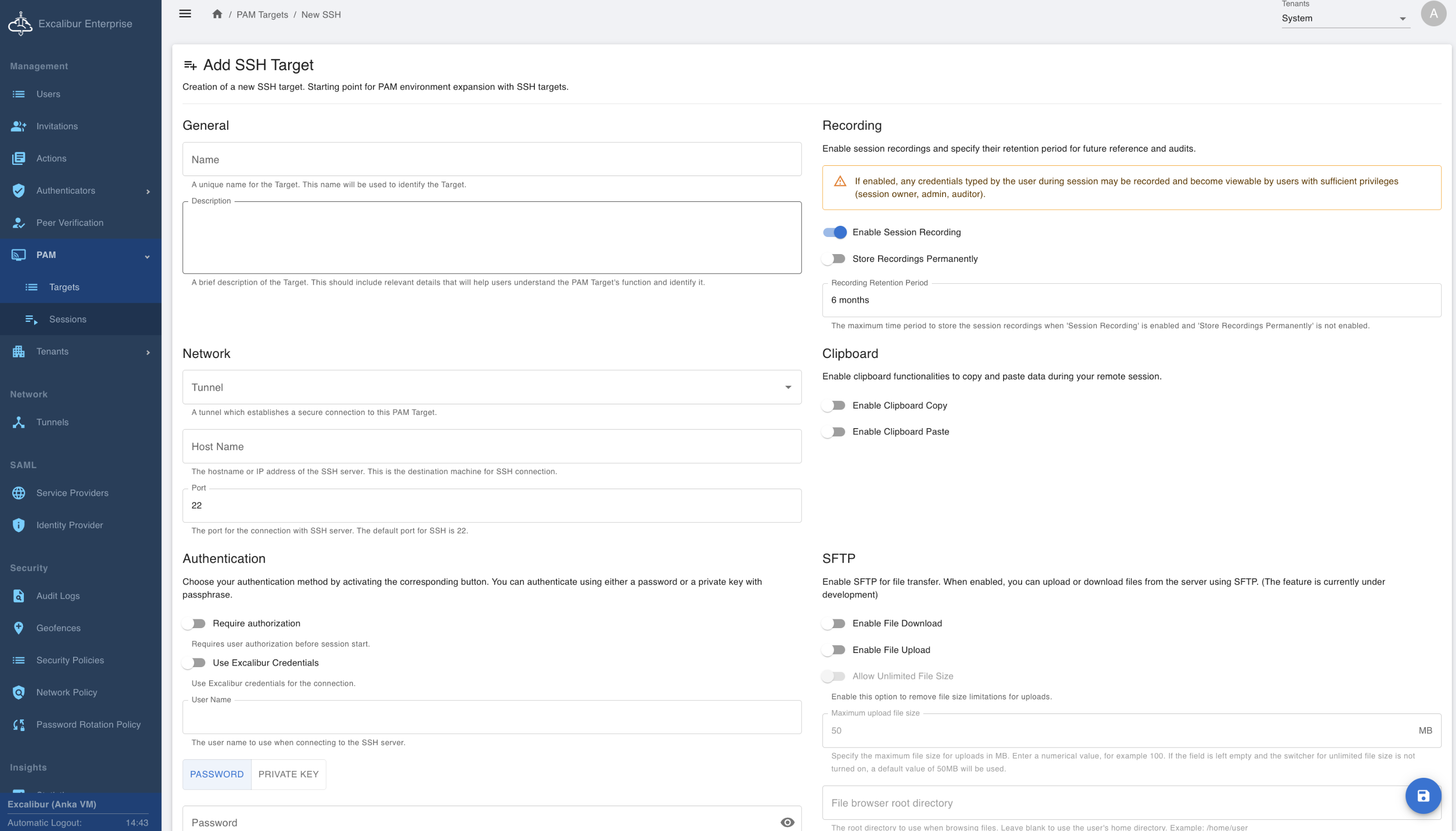Image resolution: width=1456 pixels, height=831 pixels.
Task: Click PAM Targets breadcrumb link
Action: tap(262, 15)
